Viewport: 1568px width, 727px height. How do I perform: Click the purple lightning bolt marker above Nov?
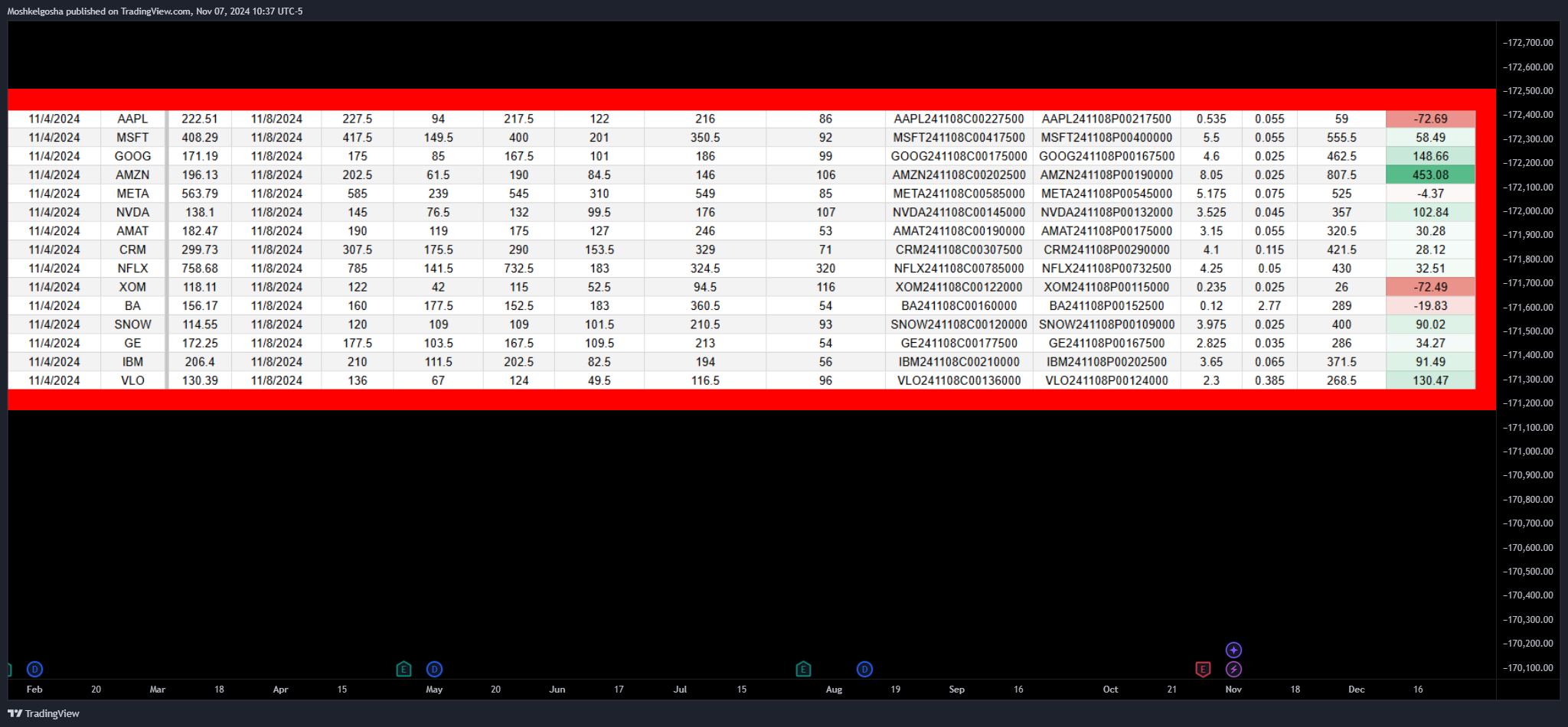pyautogui.click(x=1233, y=669)
